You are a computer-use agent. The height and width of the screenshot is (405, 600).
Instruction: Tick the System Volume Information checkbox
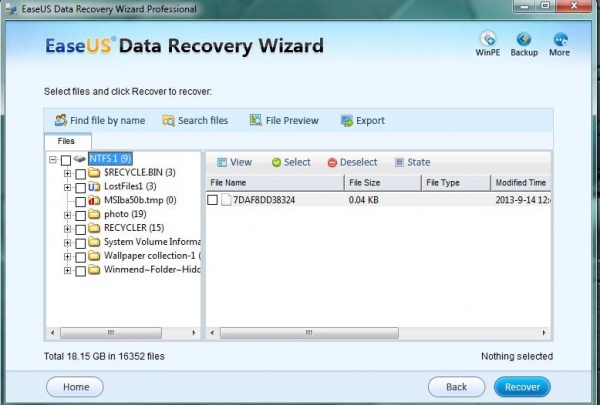pos(80,243)
